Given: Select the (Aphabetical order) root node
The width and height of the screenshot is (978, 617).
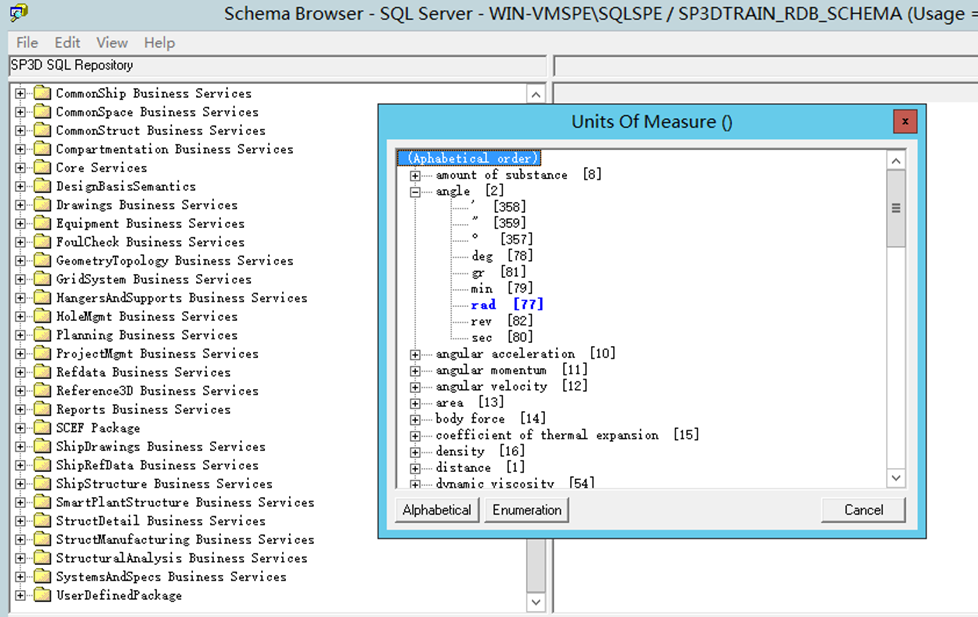Looking at the screenshot, I should pyautogui.click(x=469, y=158).
